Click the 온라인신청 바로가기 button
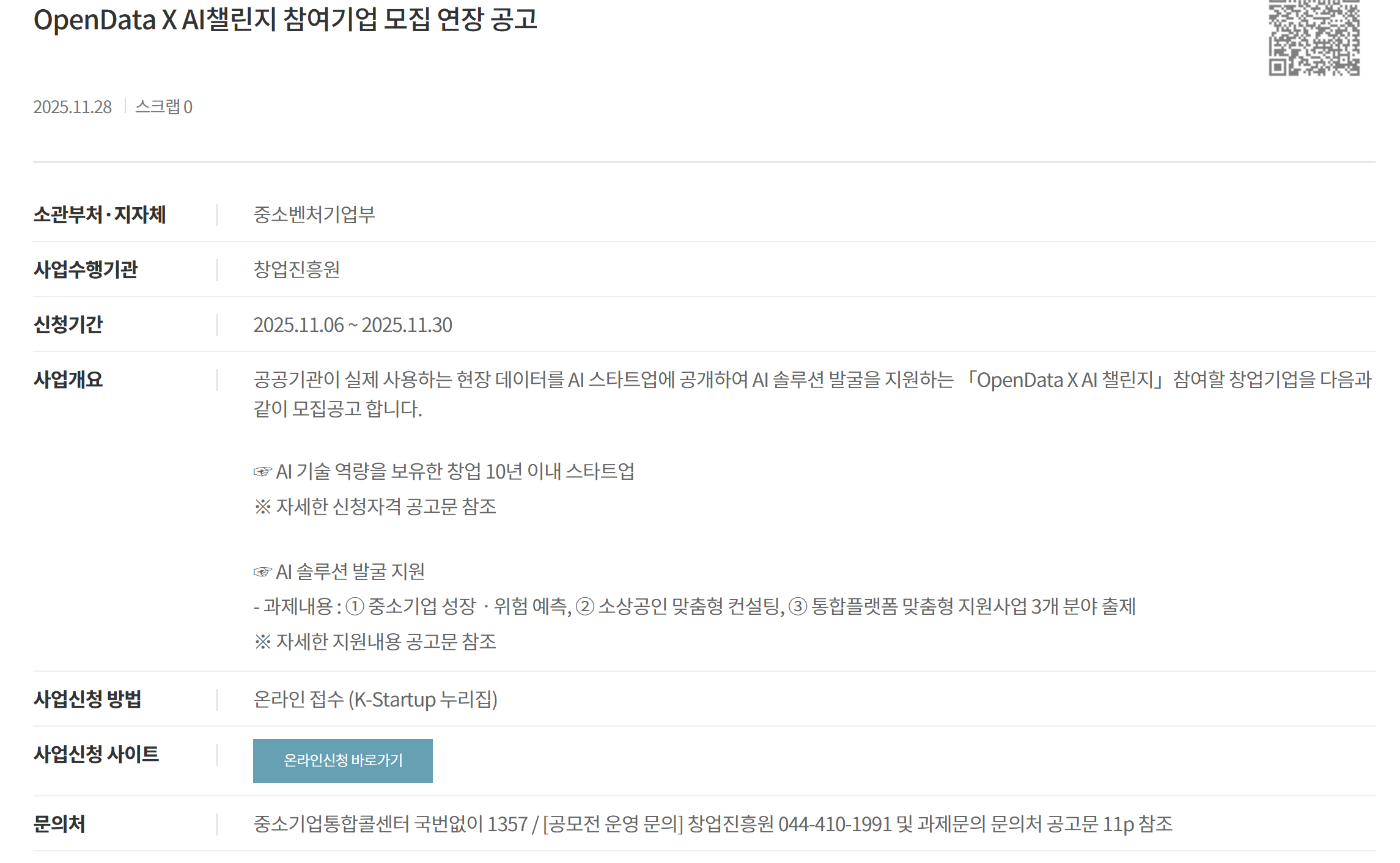This screenshot has height=863, width=1400. tap(342, 760)
